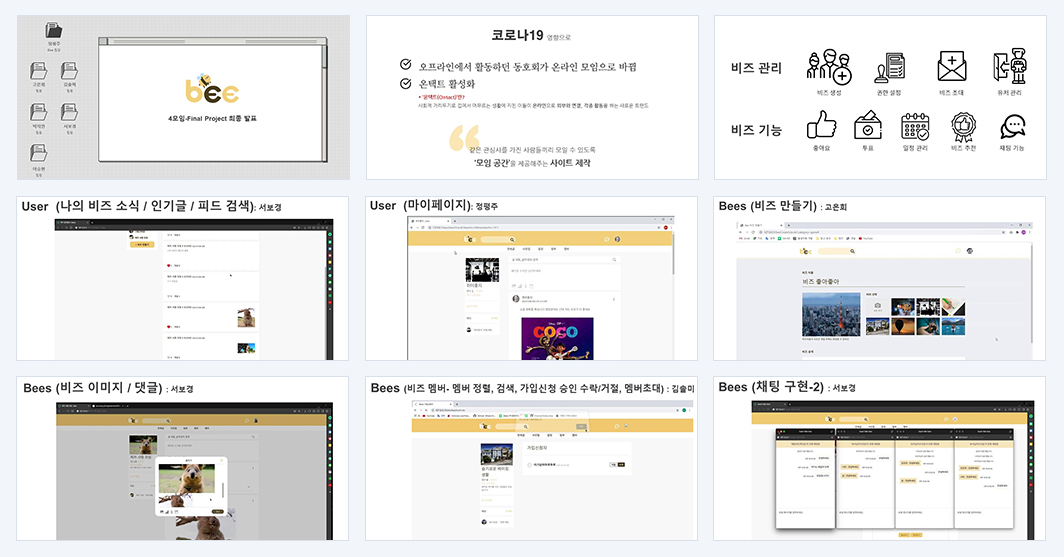1064x557 pixels.
Task: Click the bee logo on the title slide
Action: pyautogui.click(x=212, y=89)
